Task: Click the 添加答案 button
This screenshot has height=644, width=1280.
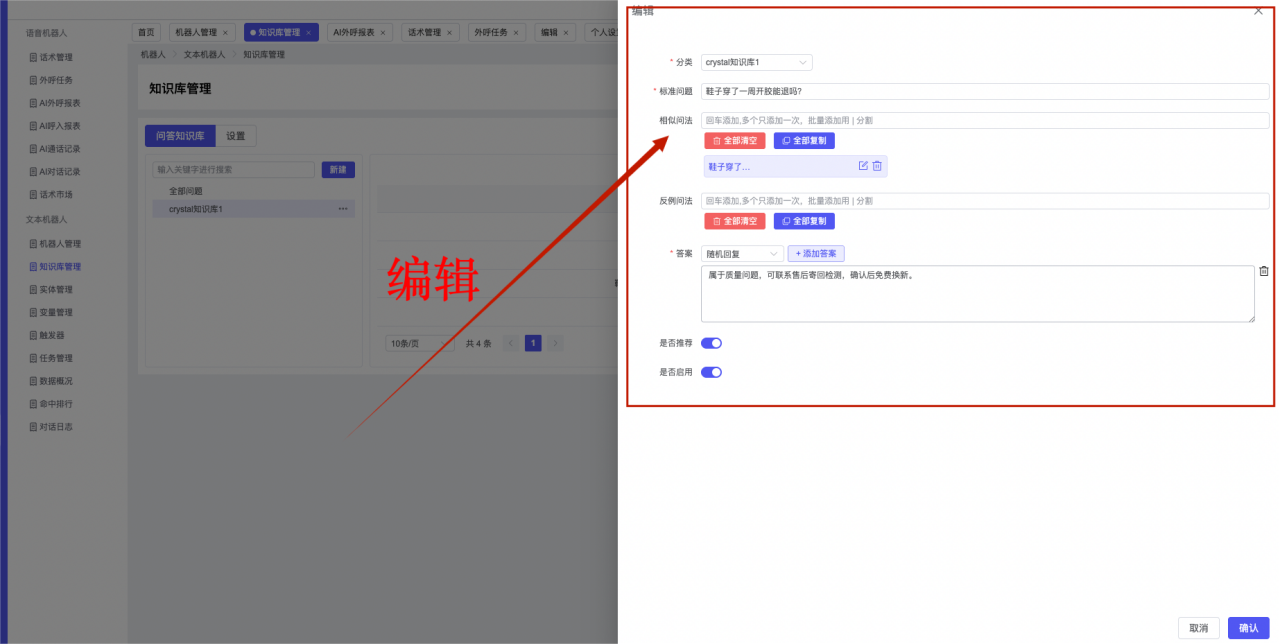Action: click(816, 254)
